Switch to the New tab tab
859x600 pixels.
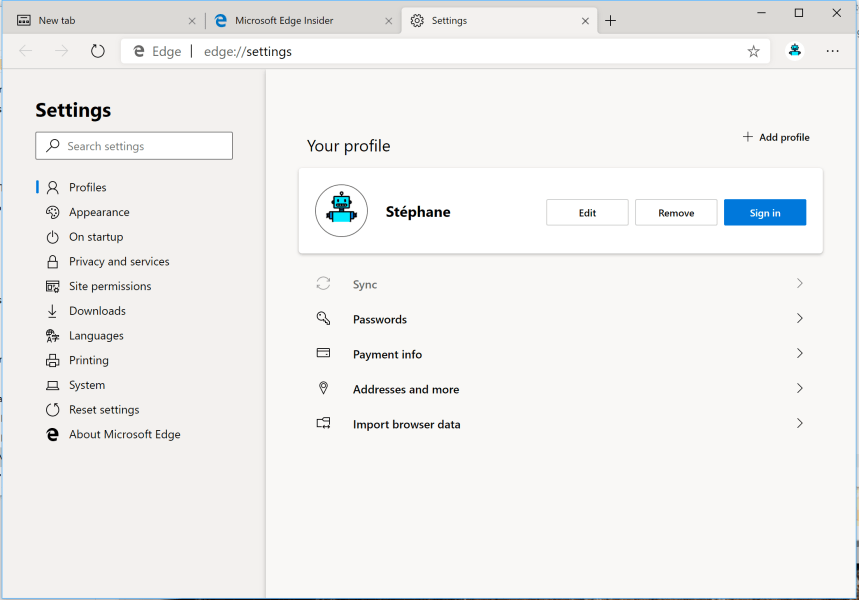(x=95, y=21)
